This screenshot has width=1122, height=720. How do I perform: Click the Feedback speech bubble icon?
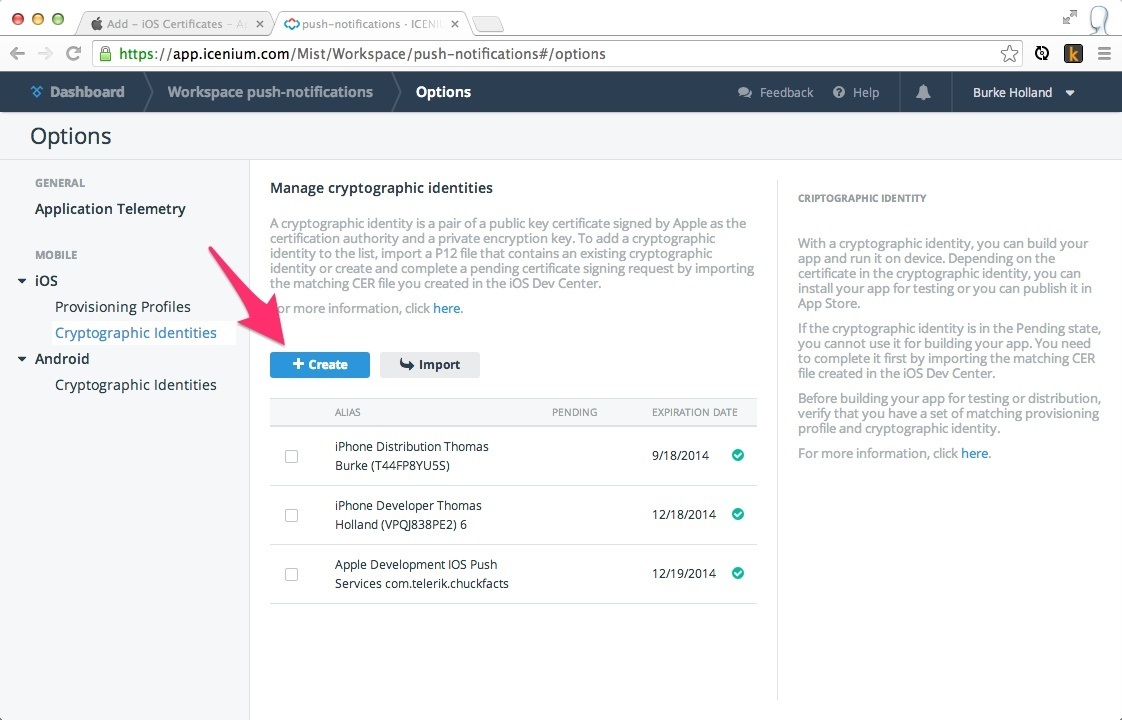click(745, 92)
